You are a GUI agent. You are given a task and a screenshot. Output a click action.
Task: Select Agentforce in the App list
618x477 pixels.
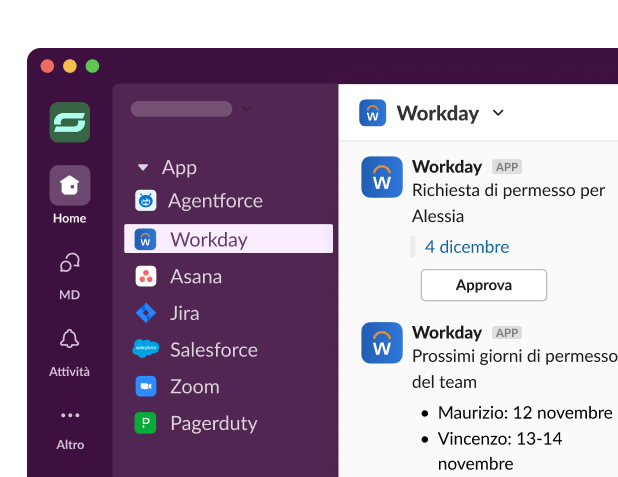click(x=228, y=201)
